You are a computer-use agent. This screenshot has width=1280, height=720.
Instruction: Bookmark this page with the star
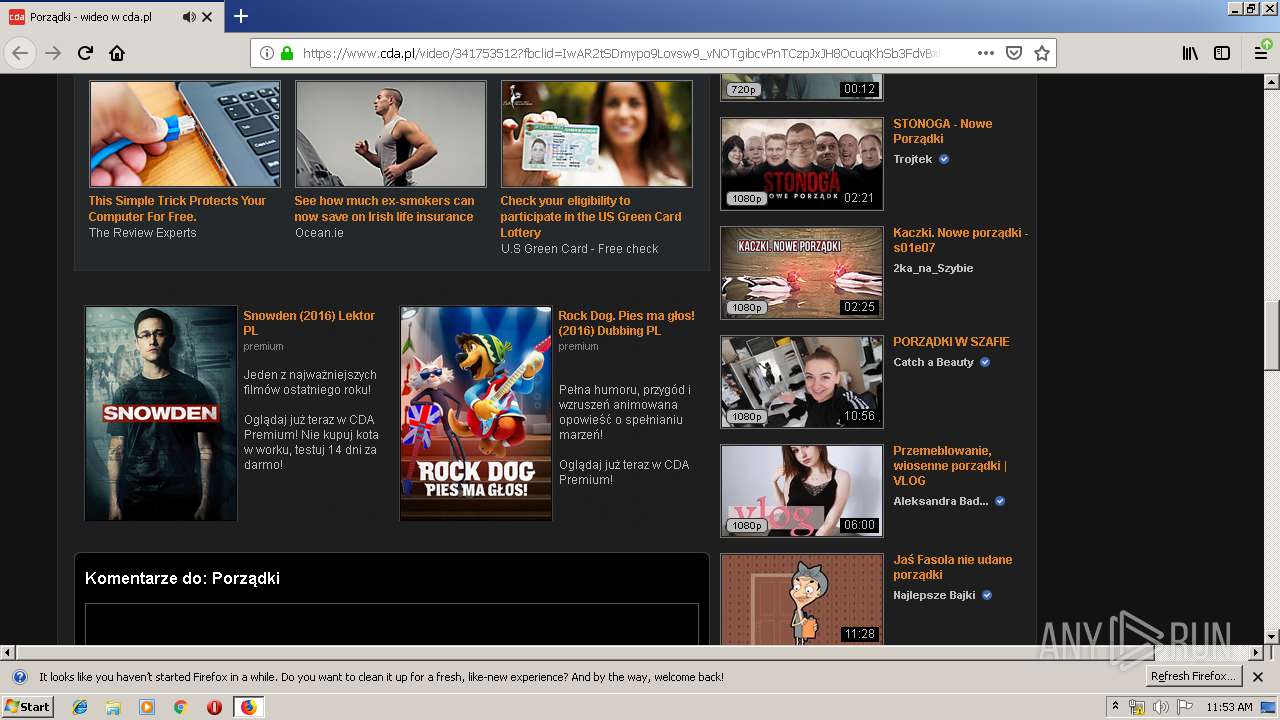pyautogui.click(x=1041, y=53)
